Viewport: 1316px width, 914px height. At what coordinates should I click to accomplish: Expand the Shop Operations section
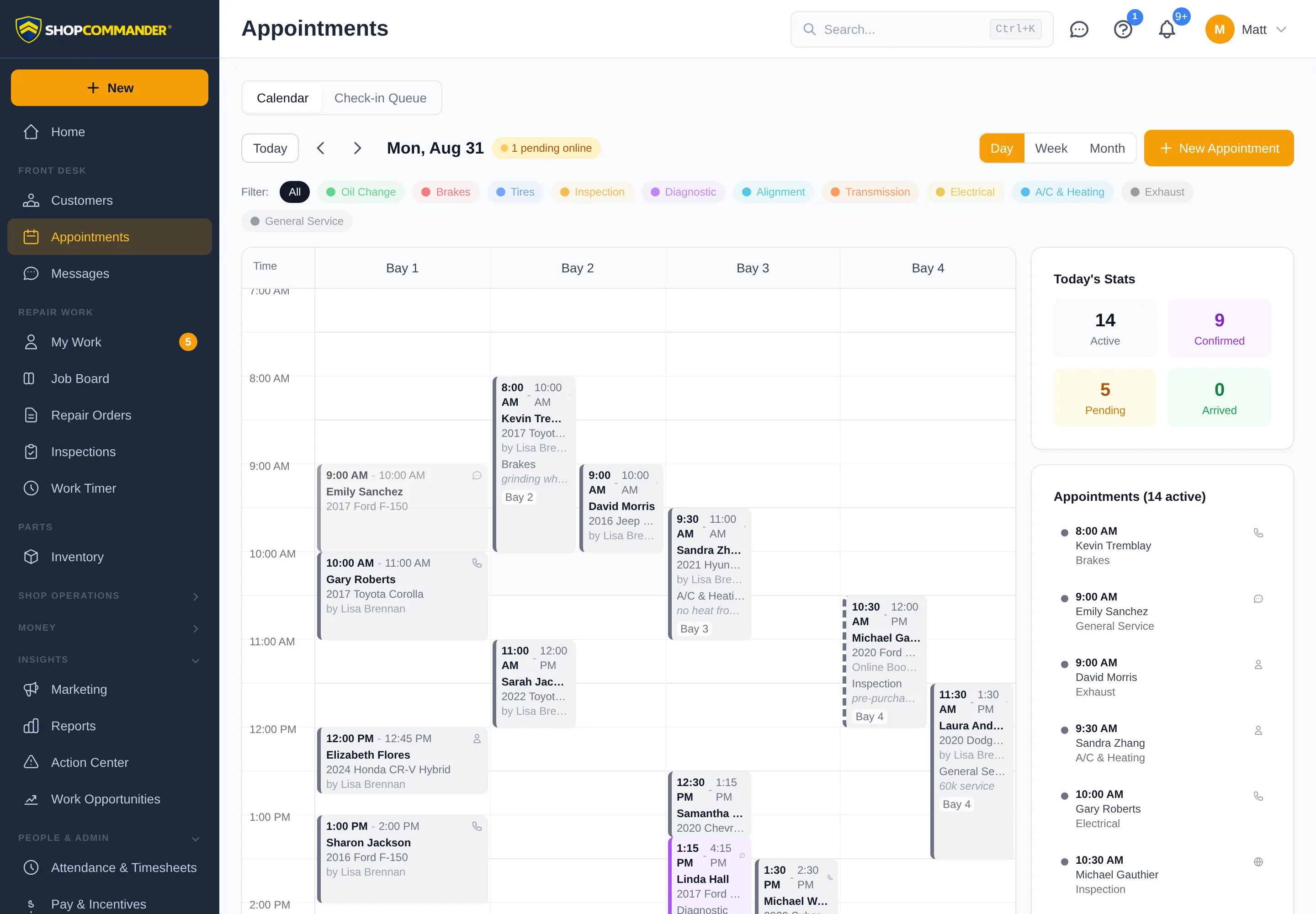point(109,596)
